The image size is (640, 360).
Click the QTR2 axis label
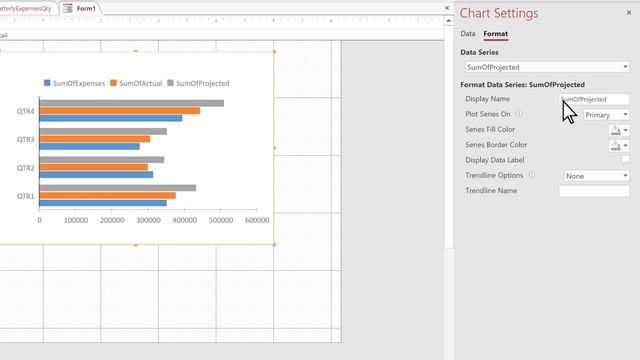click(x=25, y=168)
